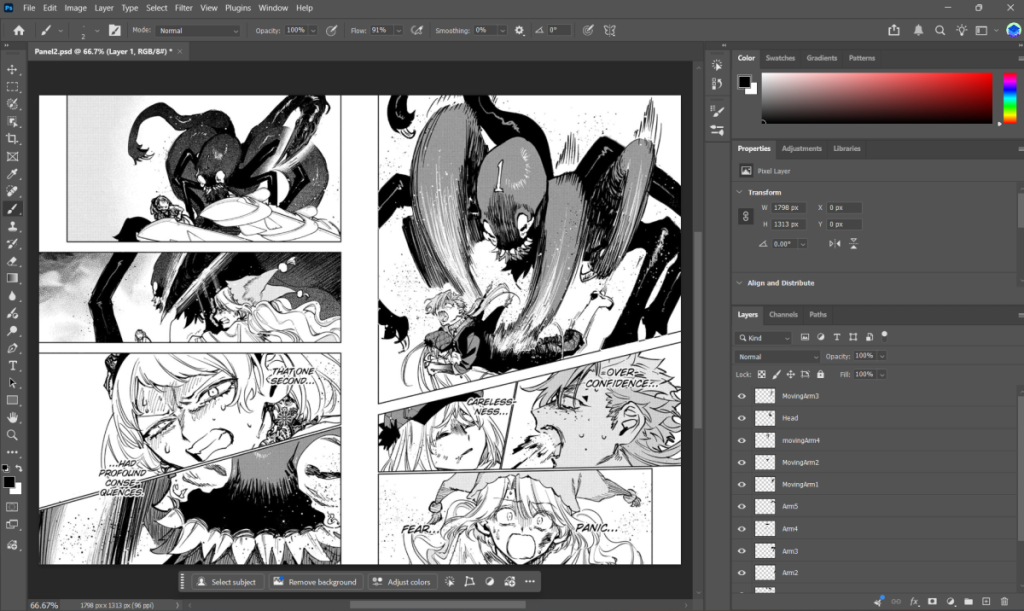Image resolution: width=1024 pixels, height=611 pixels.
Task: Click the Select subject button
Action: pos(227,582)
